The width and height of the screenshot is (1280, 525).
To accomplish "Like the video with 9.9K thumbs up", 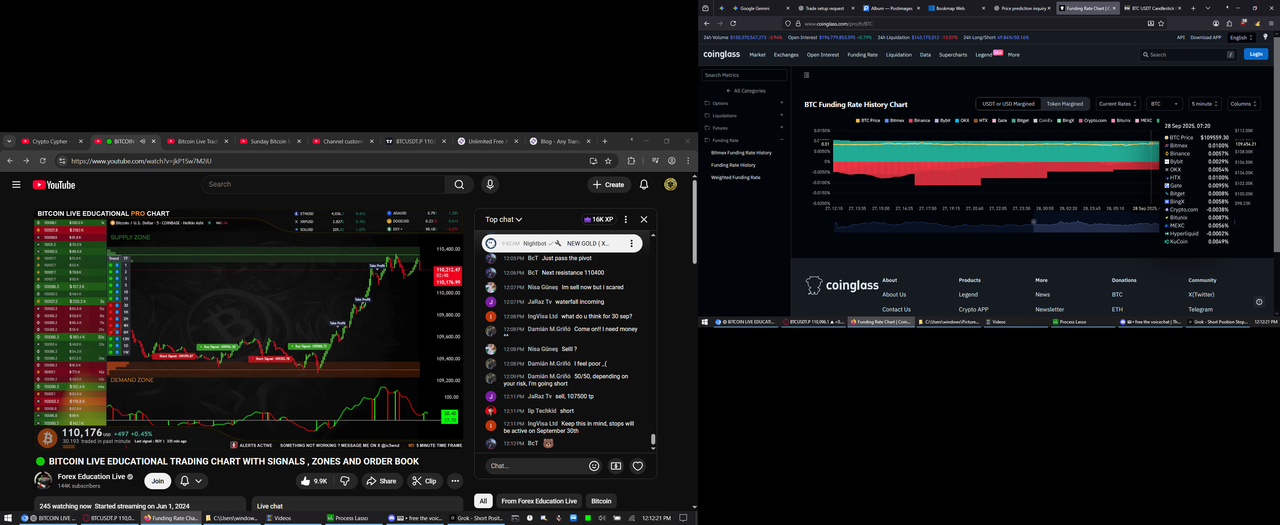I will [x=313, y=481].
